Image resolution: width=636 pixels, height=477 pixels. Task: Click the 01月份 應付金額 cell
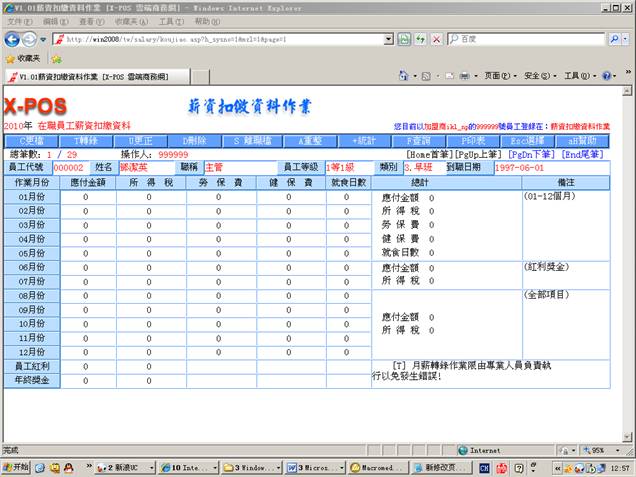(x=87, y=198)
